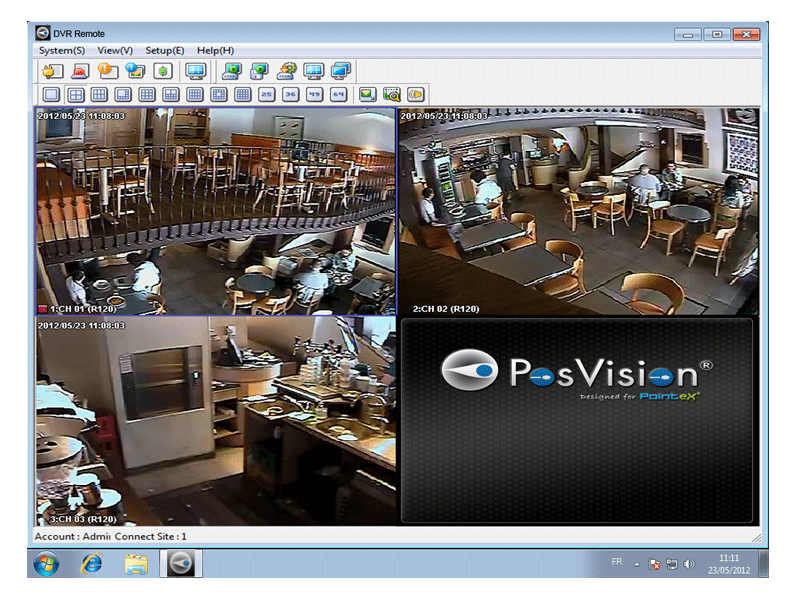800x600 pixels.
Task: Click the orange exclamation event icon
Action: coord(108,71)
